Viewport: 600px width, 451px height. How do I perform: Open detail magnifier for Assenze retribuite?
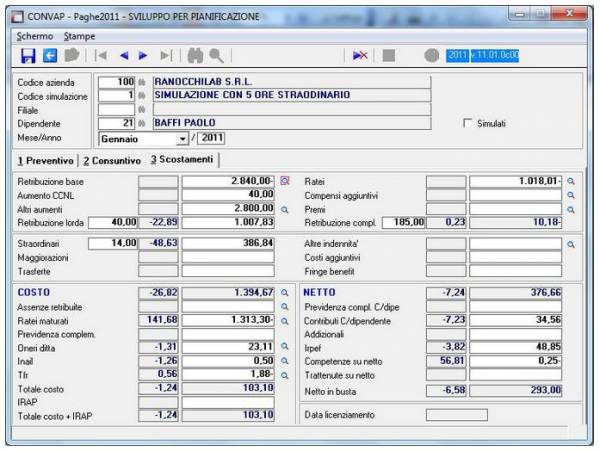click(285, 307)
